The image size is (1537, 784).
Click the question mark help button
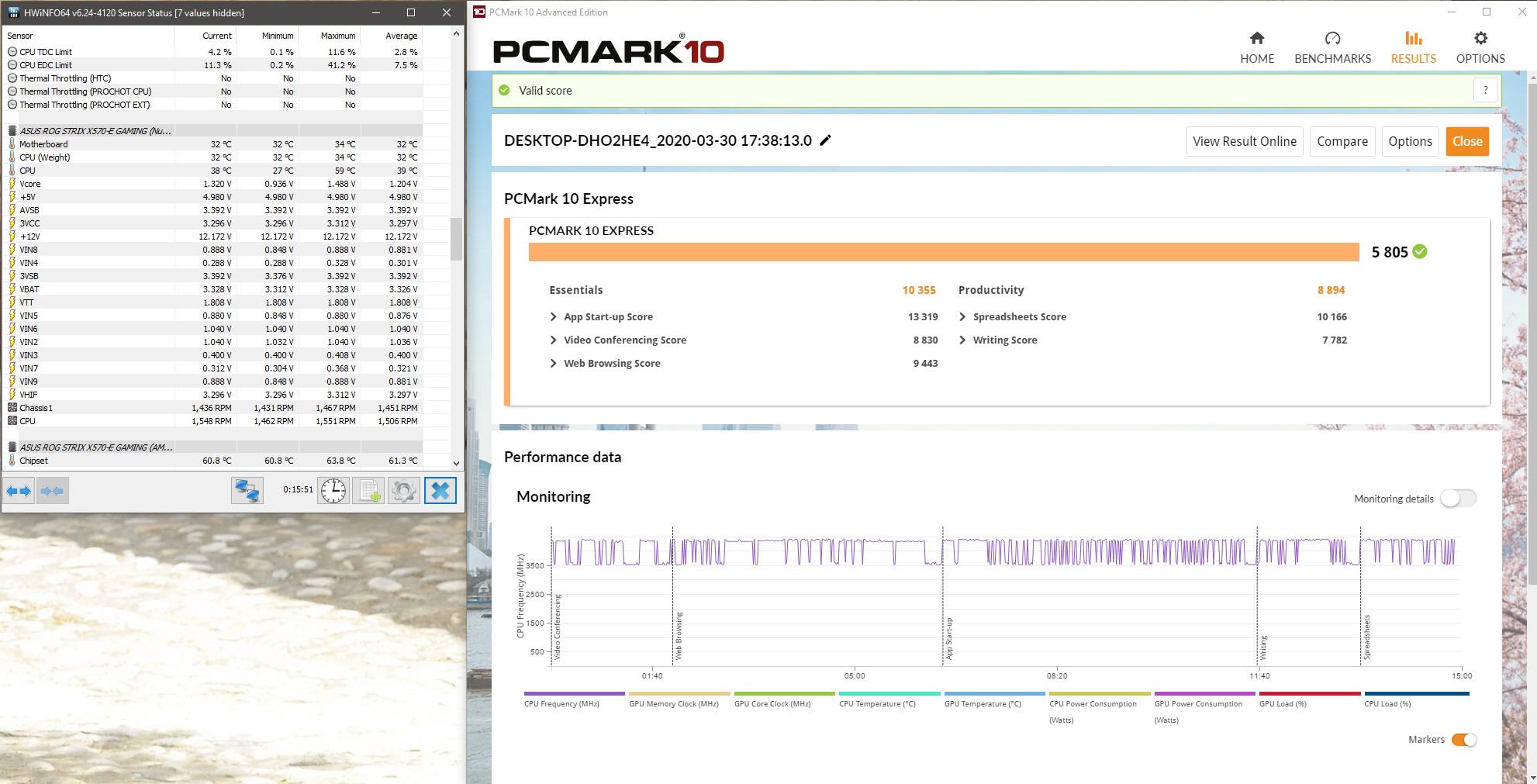pyautogui.click(x=1485, y=91)
